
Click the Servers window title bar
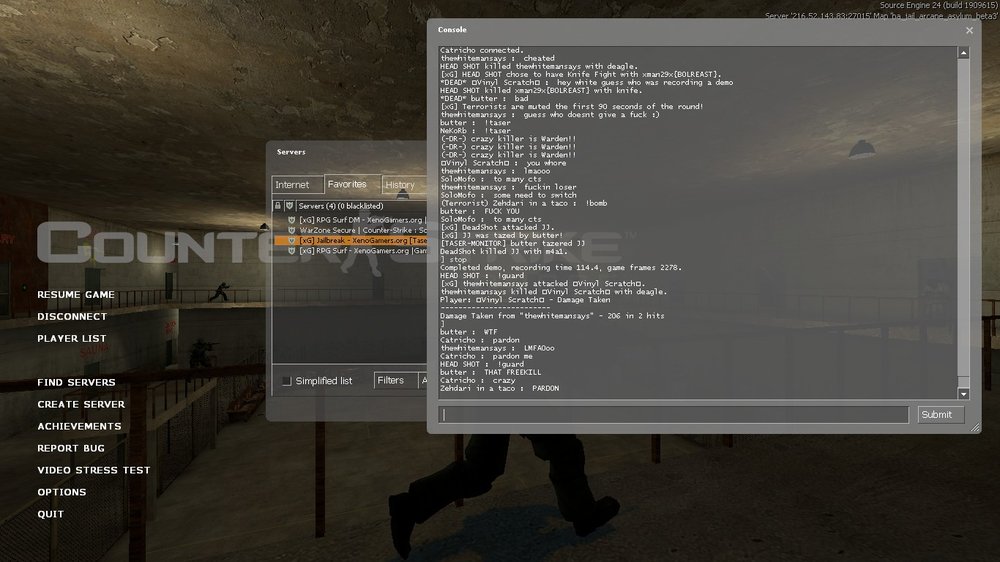(347, 152)
